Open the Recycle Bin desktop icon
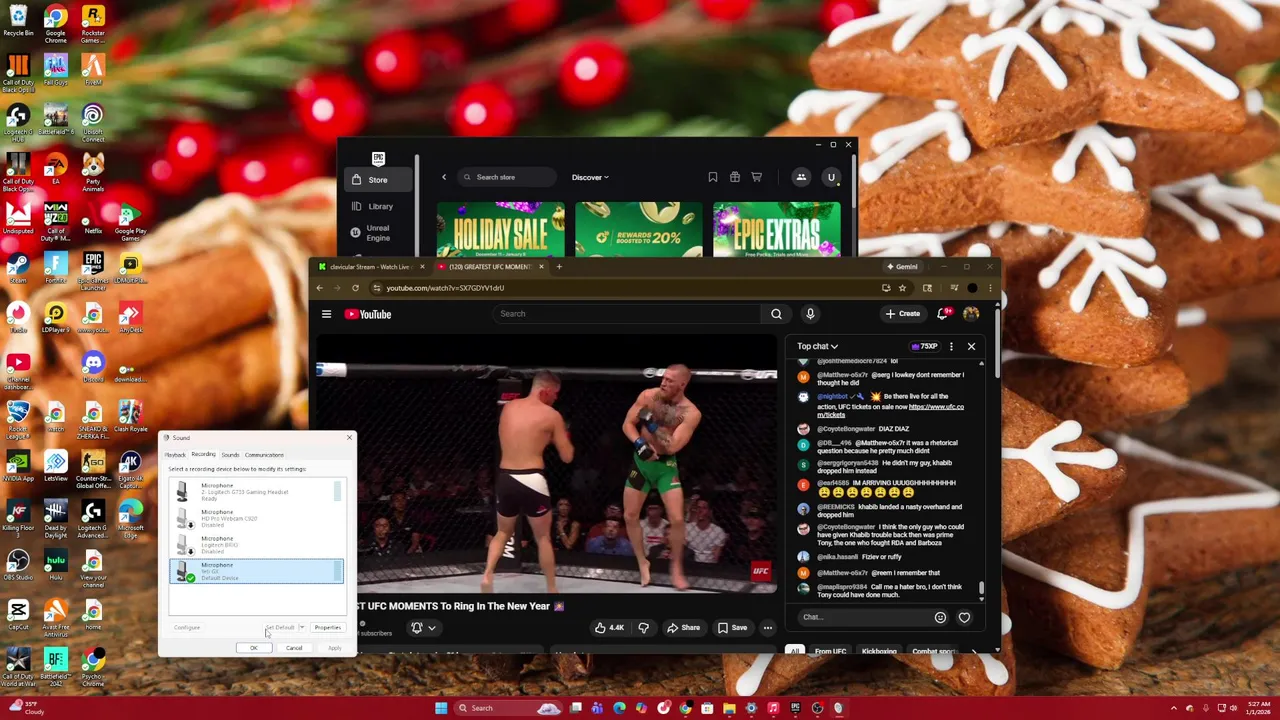The height and width of the screenshot is (720, 1280). tap(18, 22)
